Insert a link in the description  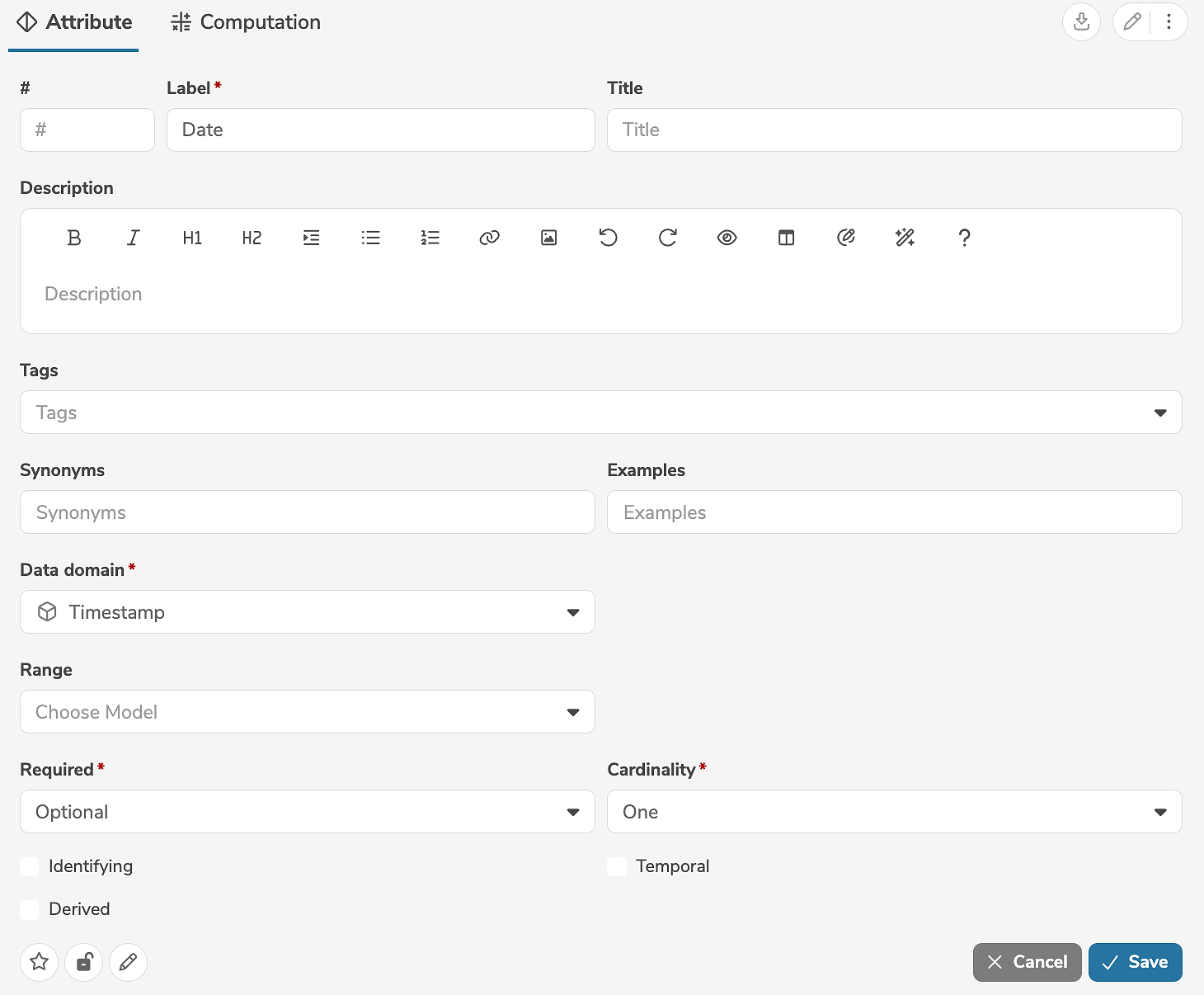click(x=489, y=238)
